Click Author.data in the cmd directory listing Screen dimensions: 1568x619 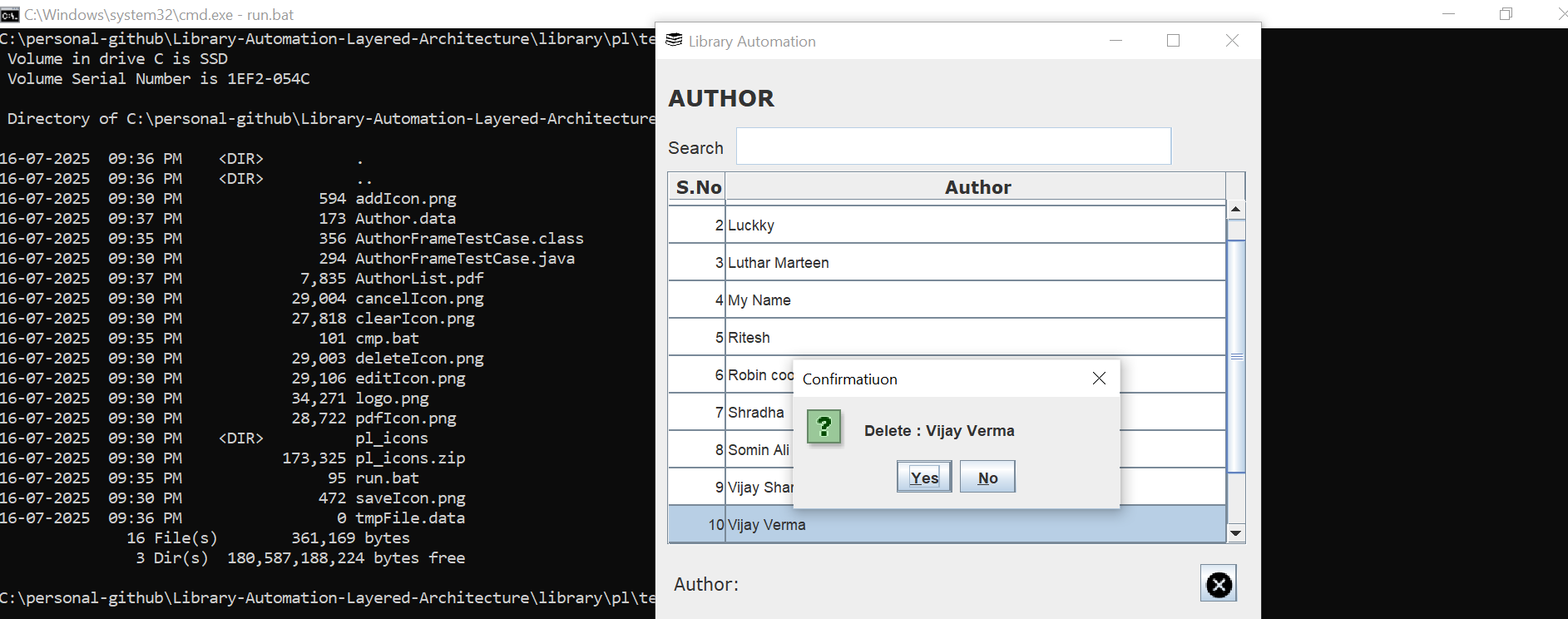(405, 218)
